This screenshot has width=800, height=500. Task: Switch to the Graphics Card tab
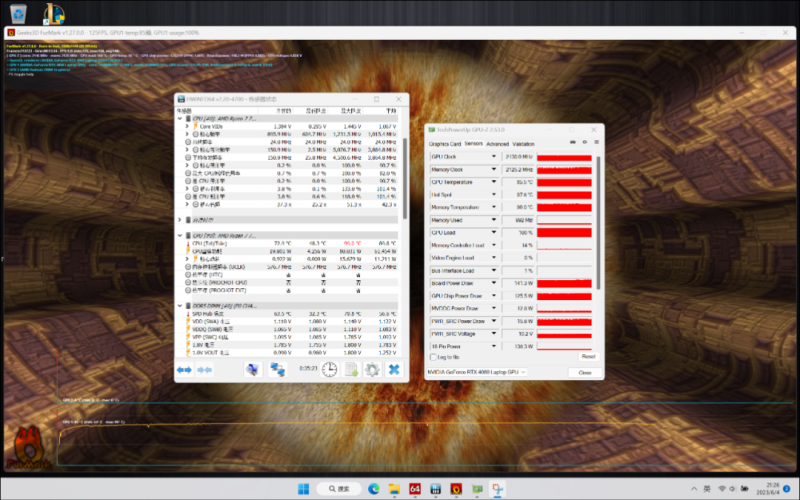tap(444, 143)
